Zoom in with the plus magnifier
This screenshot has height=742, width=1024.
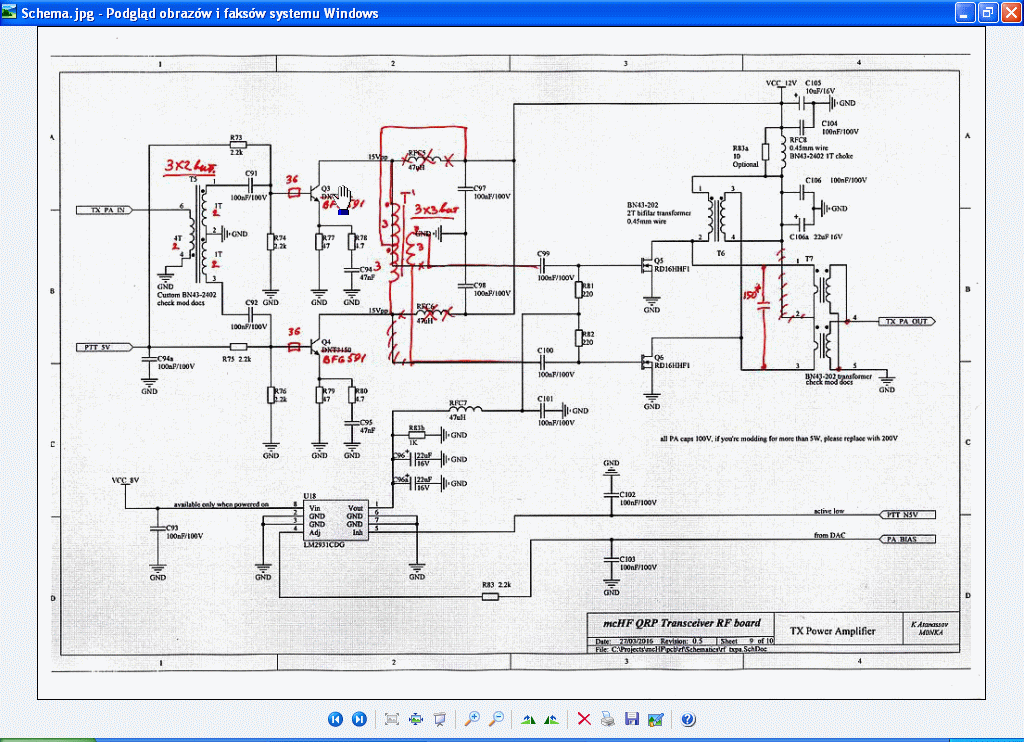pos(472,719)
